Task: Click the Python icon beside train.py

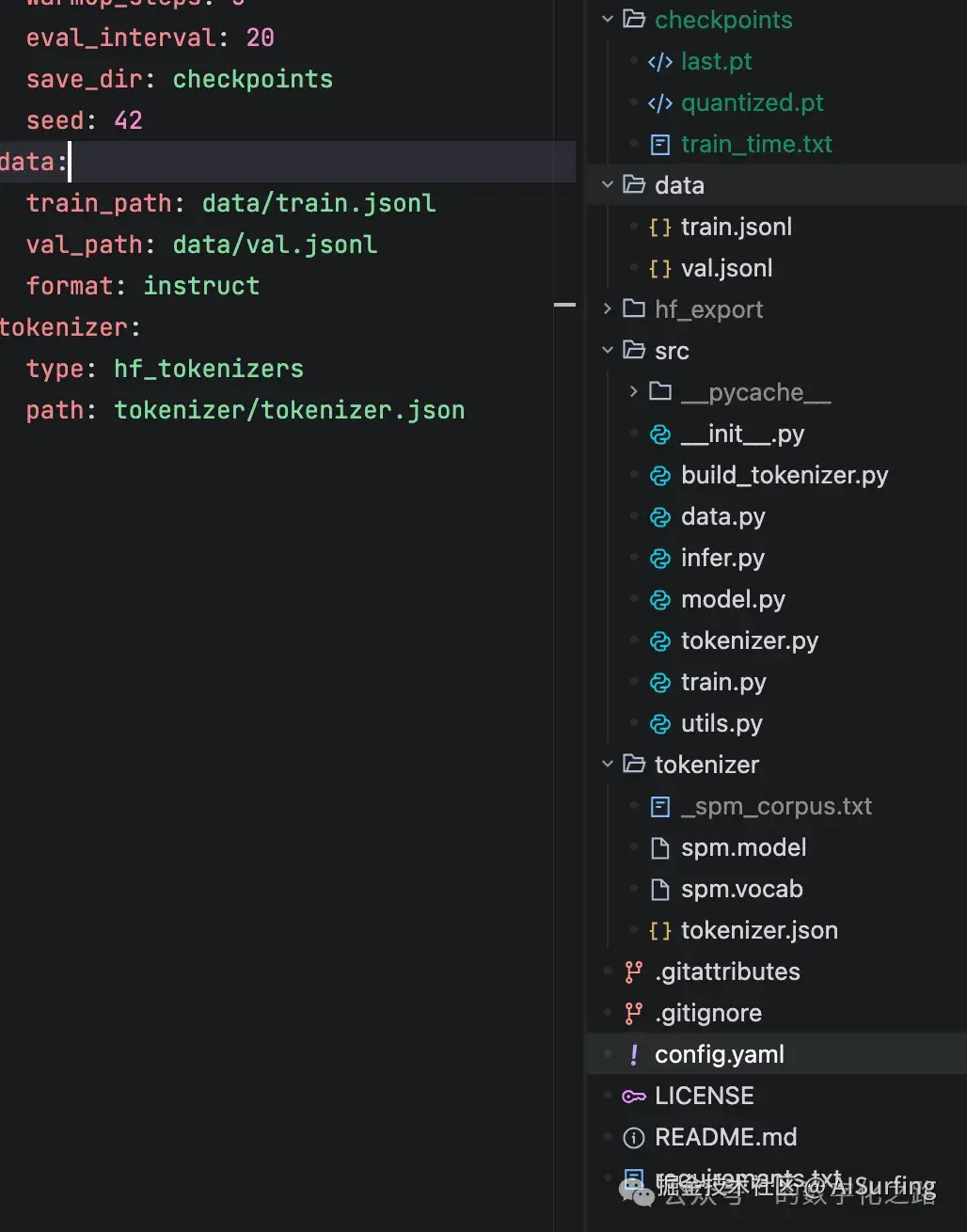Action: coord(660,682)
